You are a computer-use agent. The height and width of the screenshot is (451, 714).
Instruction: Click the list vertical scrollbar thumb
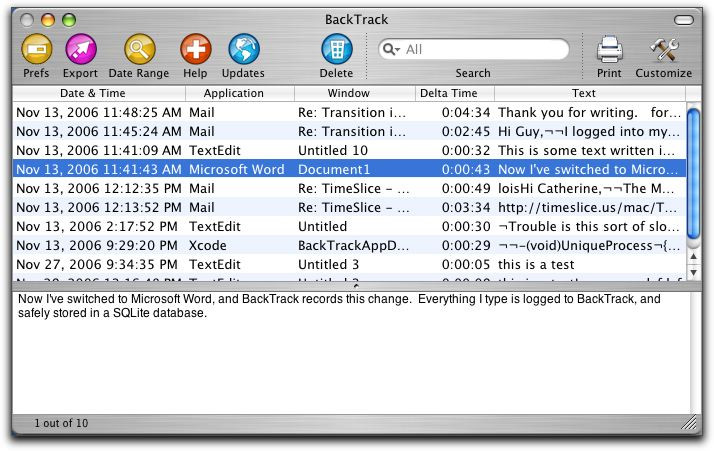[693, 174]
